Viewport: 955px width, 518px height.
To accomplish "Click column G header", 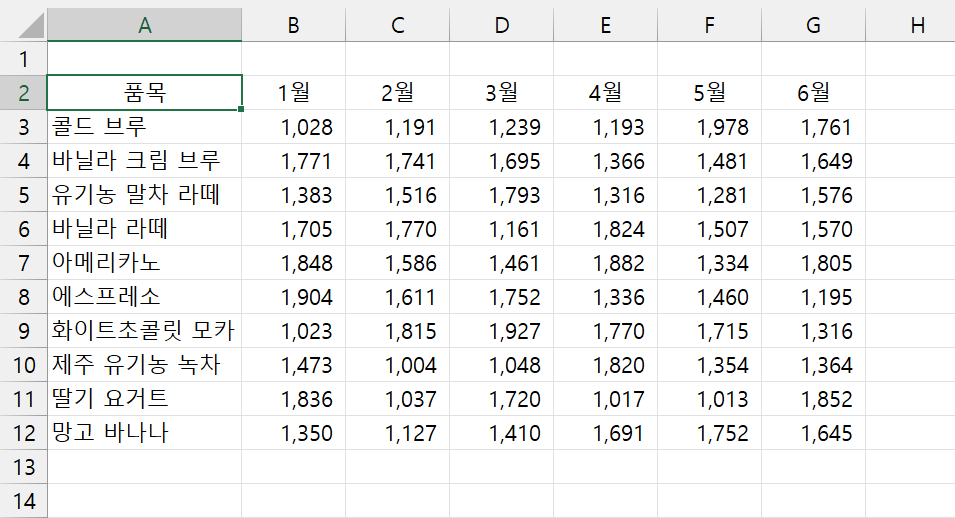I will coord(813,25).
